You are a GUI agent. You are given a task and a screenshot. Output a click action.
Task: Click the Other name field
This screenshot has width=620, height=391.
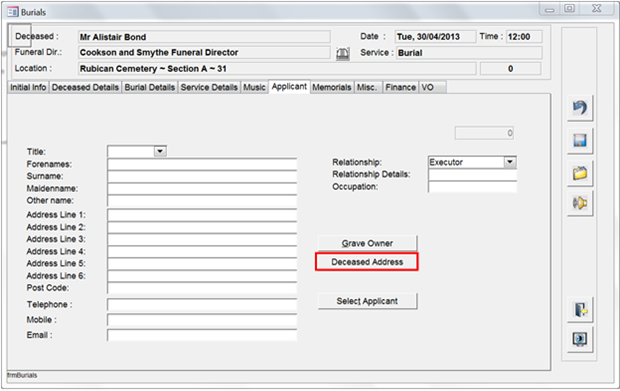(202, 201)
